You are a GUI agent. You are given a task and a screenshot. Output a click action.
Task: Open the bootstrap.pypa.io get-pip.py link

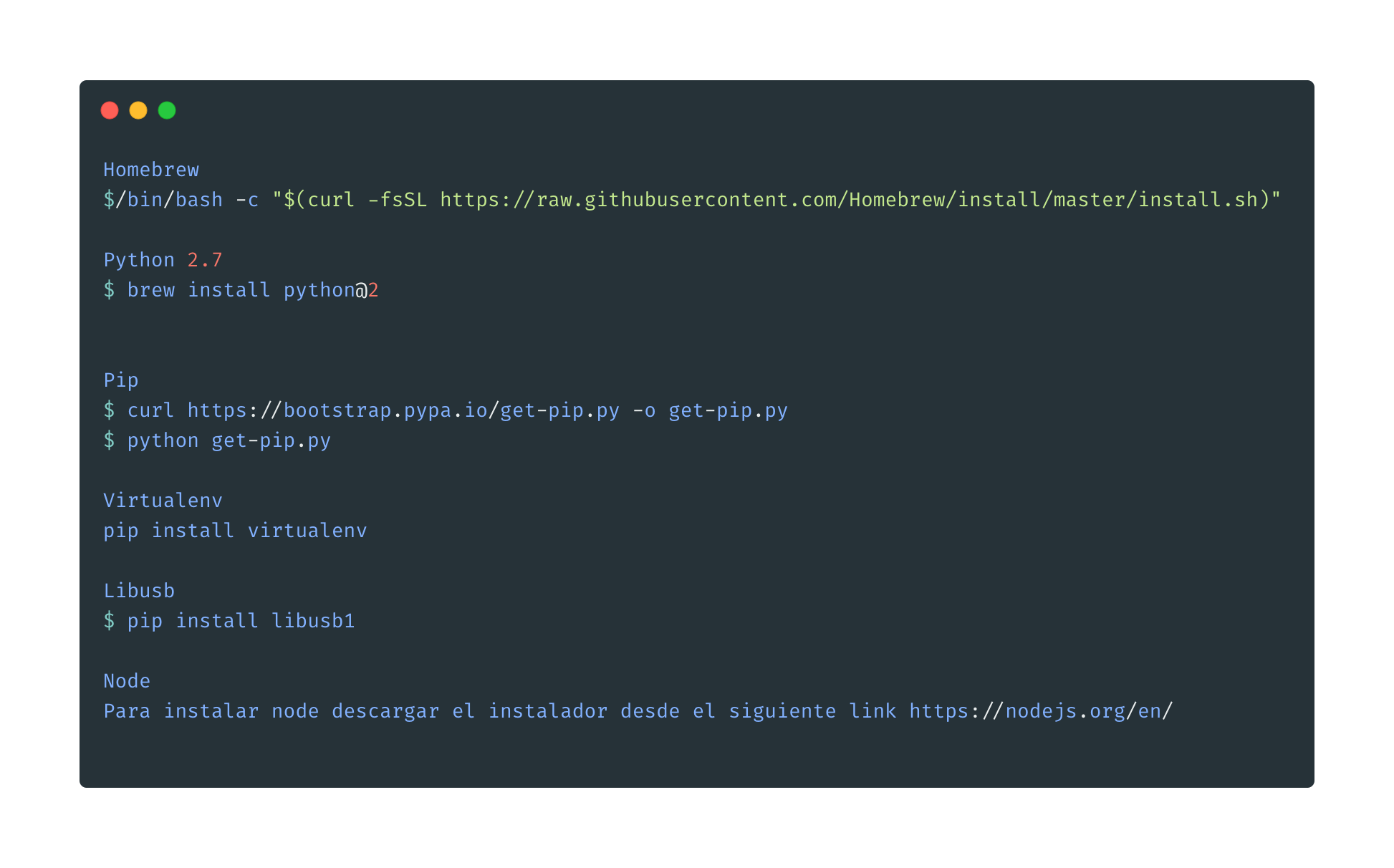pyautogui.click(x=403, y=410)
